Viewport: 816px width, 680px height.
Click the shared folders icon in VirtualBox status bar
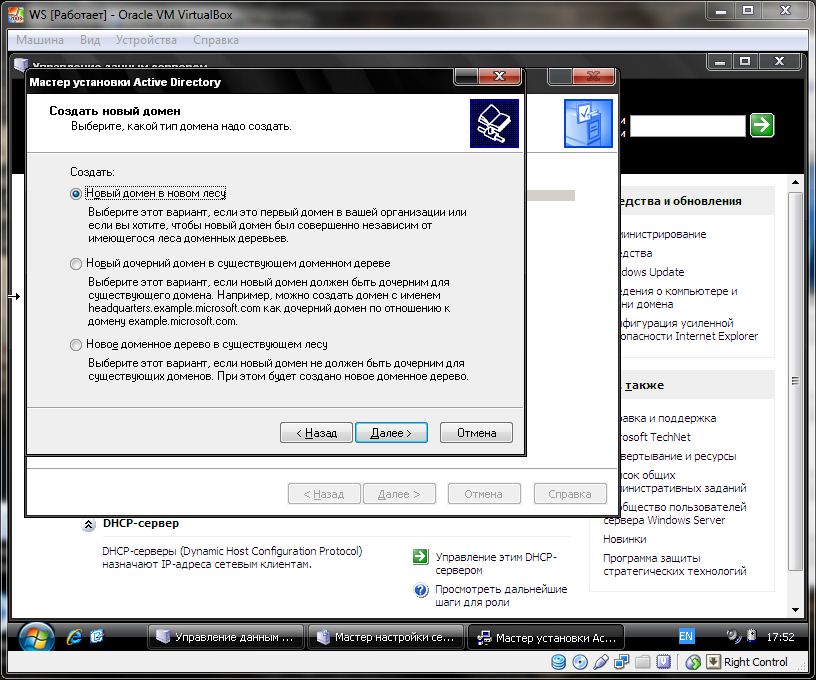[x=643, y=662]
